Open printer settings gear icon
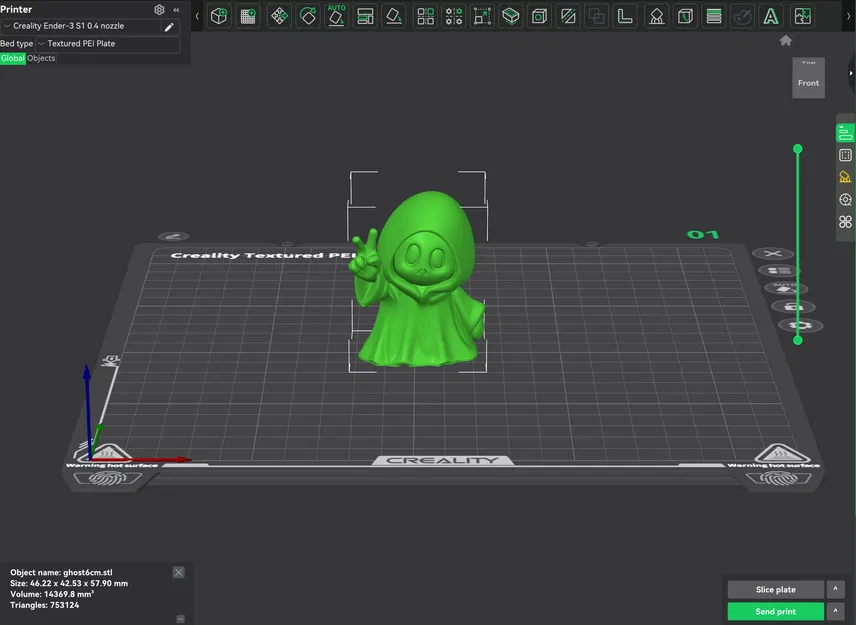 click(159, 9)
